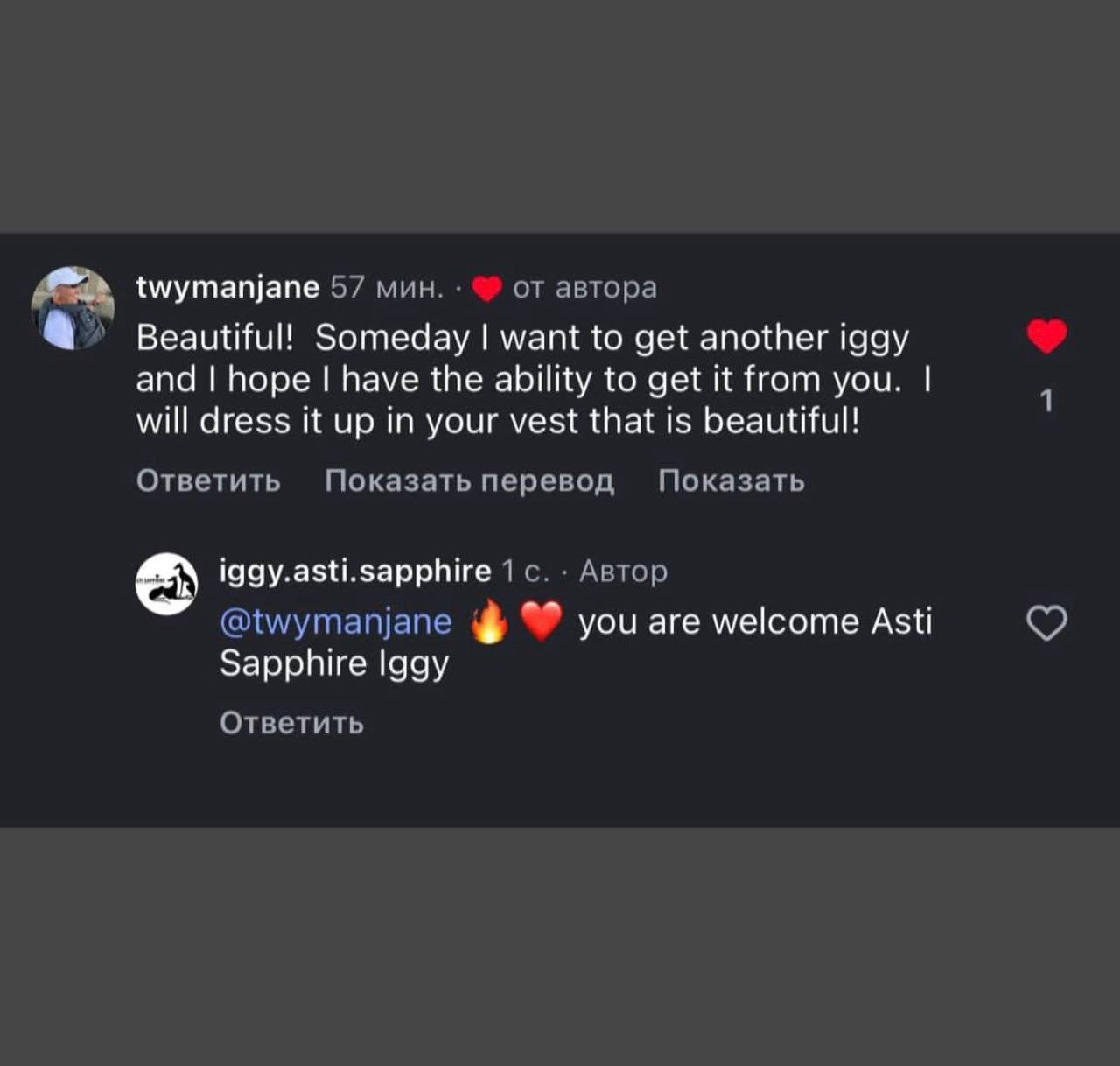Click the red heart emoji in the reply
1120x1066 pixels.
tap(541, 622)
